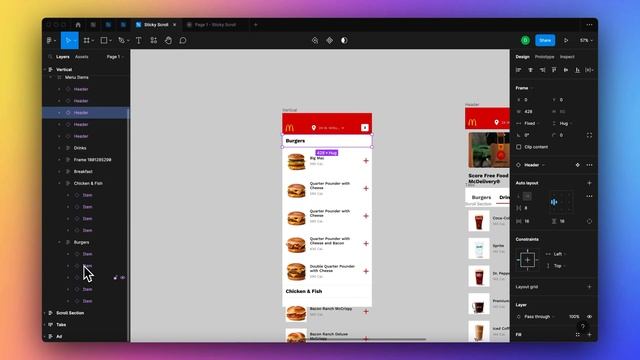Click the help question mark button
640x360 pixels.
(583, 326)
